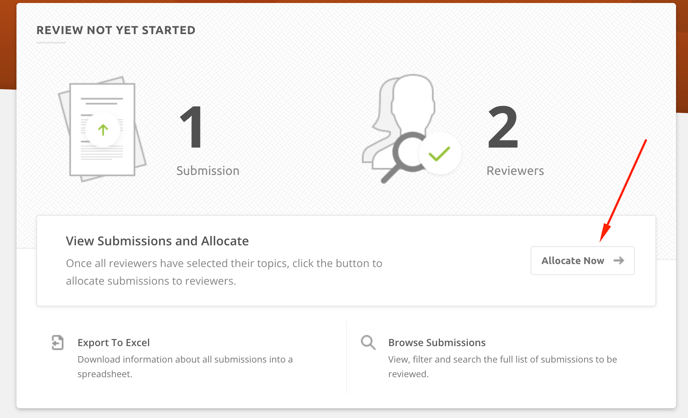Screen dimensions: 688x418
Task: Click the green checkmark badge on reviewers
Action: (438, 154)
